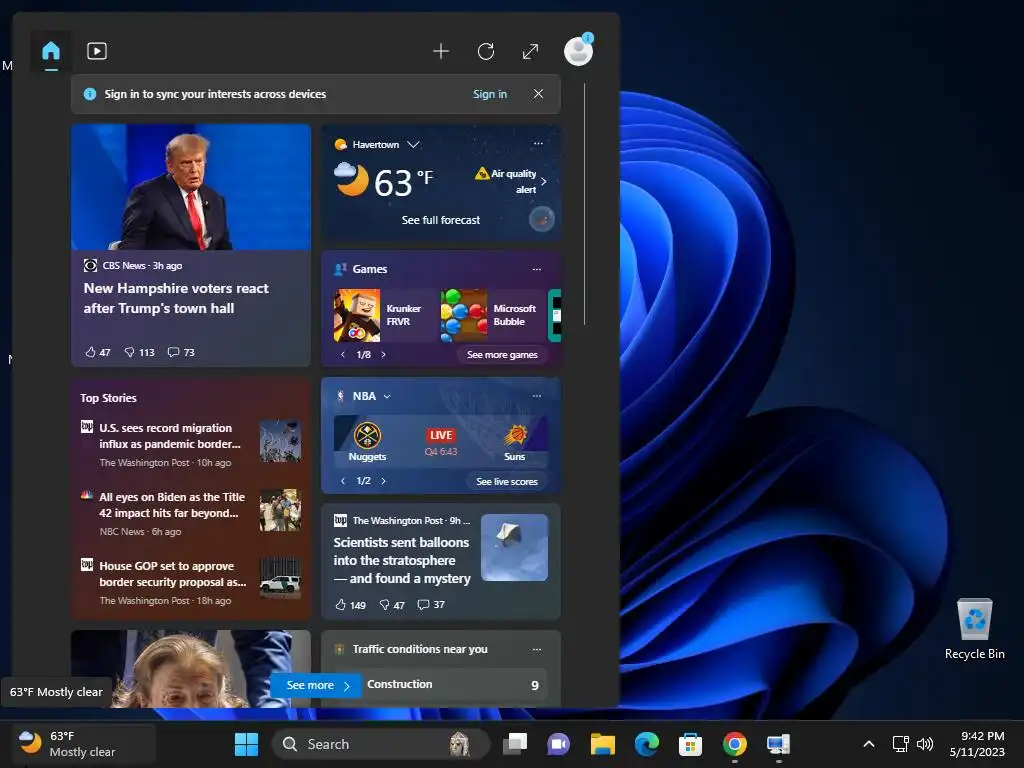Click the widgets panel scrollbar

coord(584,204)
